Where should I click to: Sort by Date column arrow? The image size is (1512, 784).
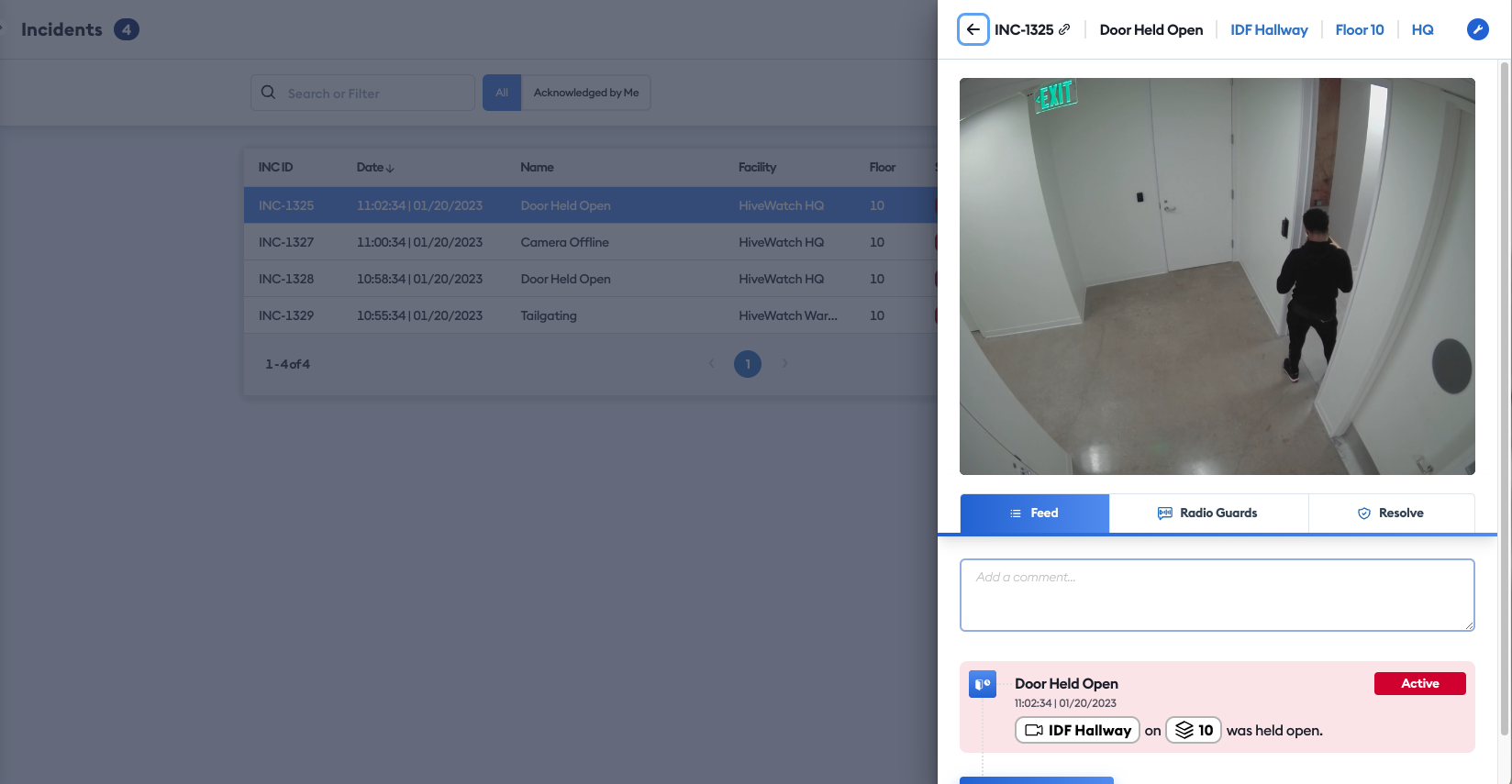click(390, 168)
